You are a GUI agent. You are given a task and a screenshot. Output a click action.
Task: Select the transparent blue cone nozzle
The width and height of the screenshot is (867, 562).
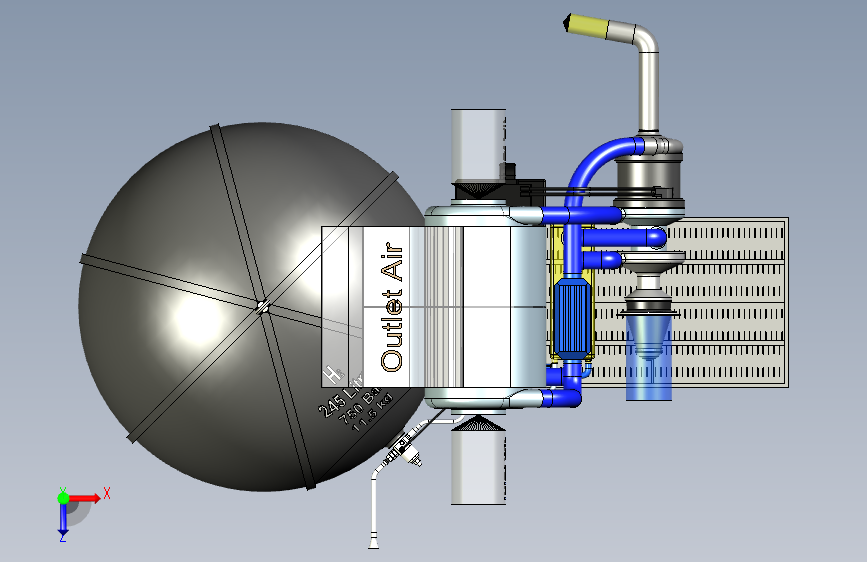pos(649,357)
